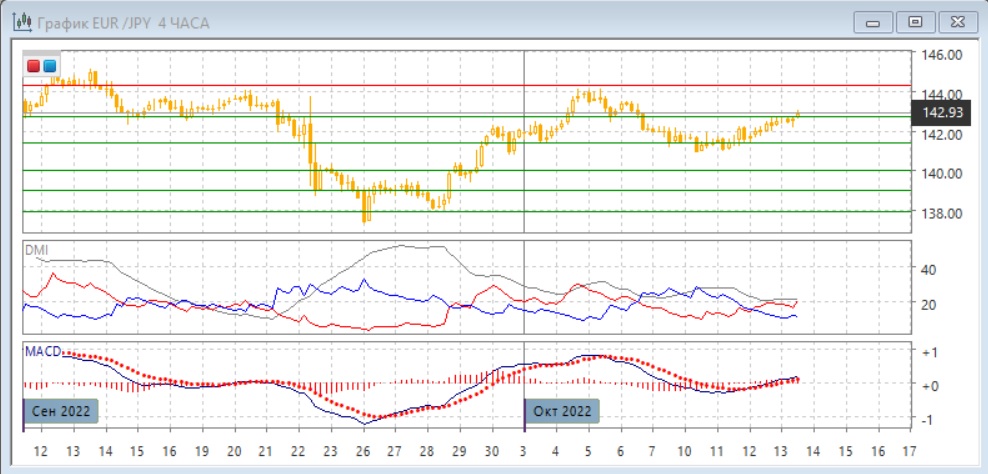
Task: Click the MACD scale value +1
Action: 928,352
